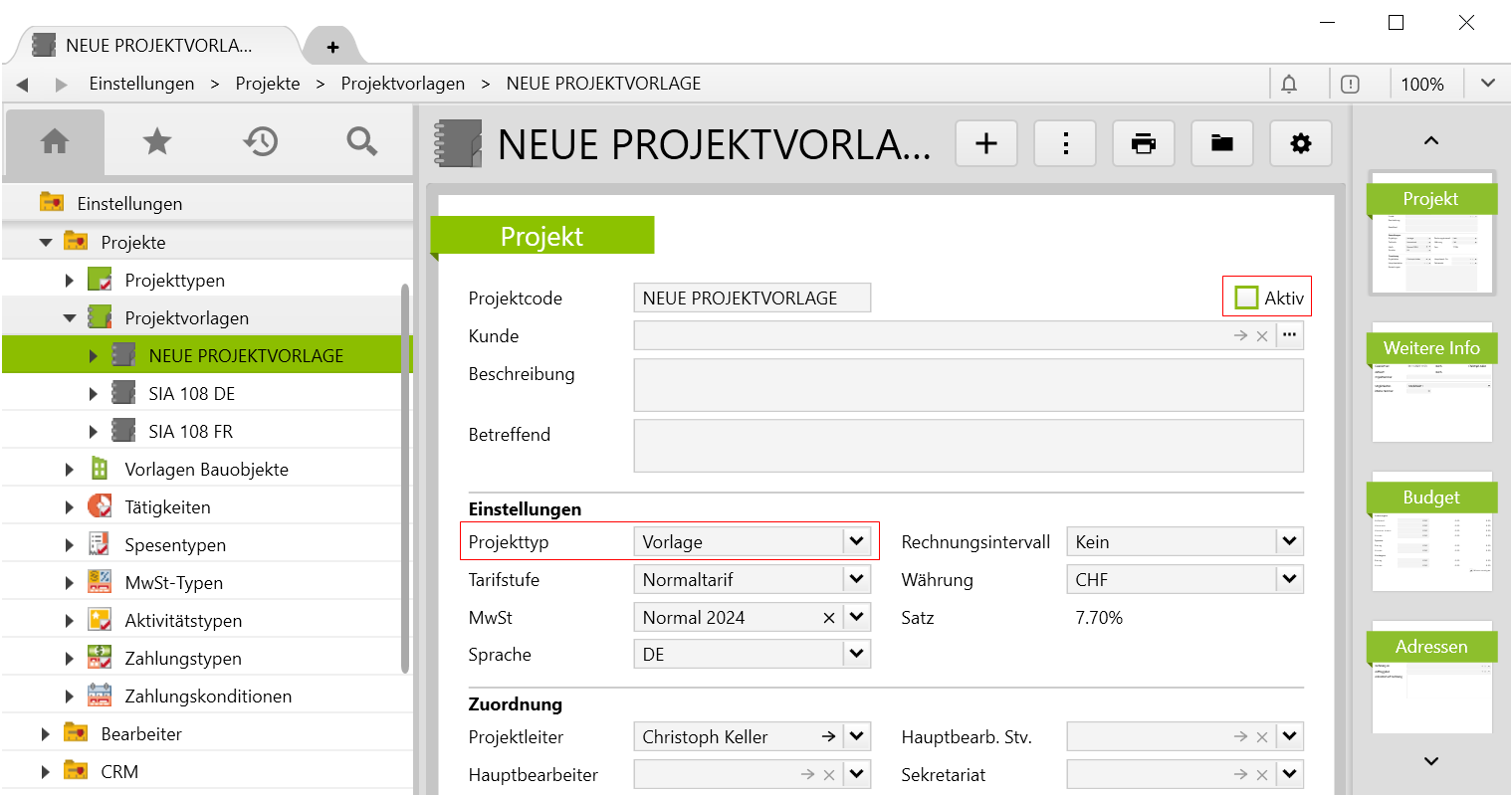Jump to the Budget section thumbnail
1512x797 pixels.
click(1431, 530)
